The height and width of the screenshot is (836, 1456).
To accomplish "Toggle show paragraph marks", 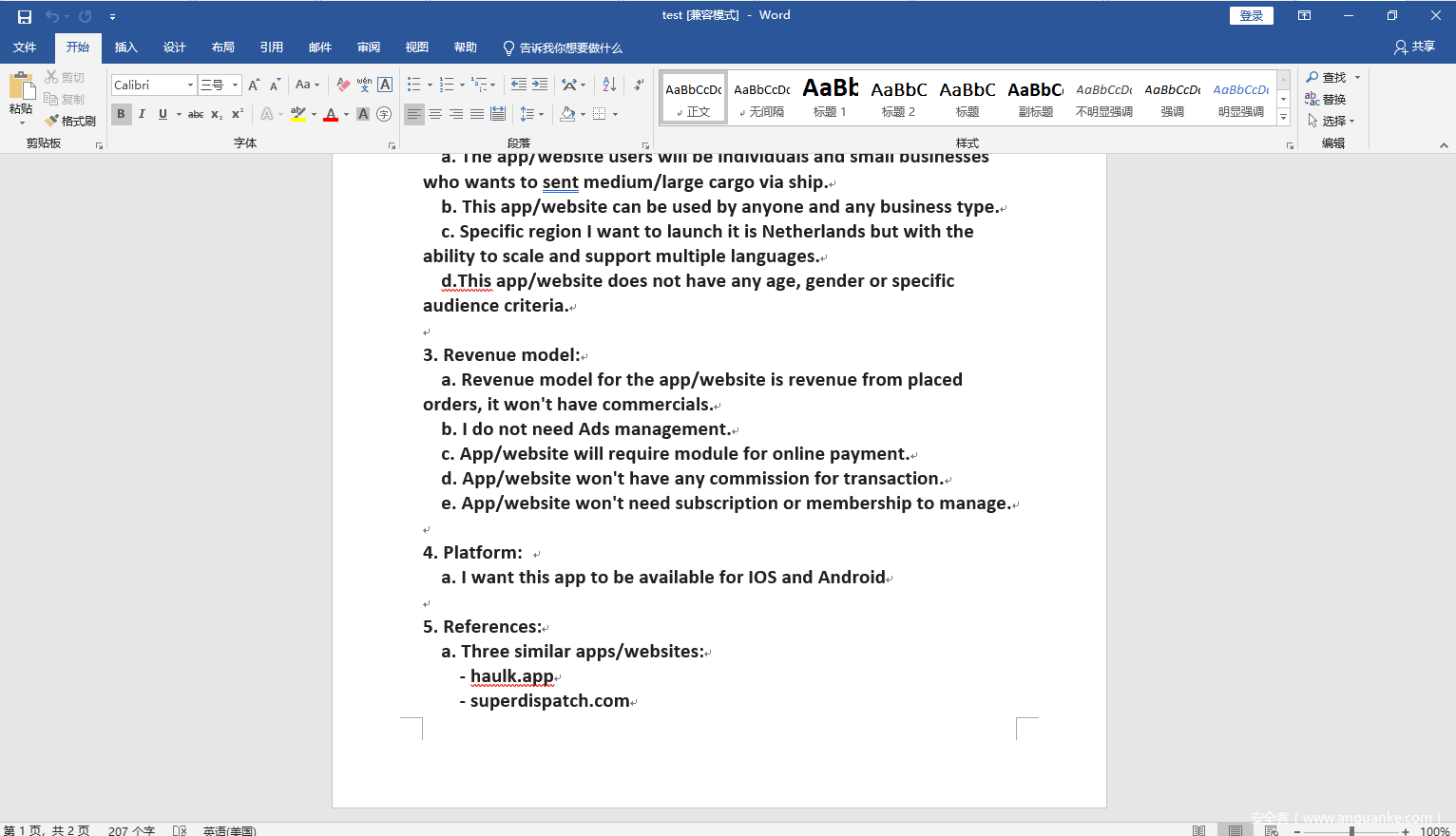I will point(640,85).
